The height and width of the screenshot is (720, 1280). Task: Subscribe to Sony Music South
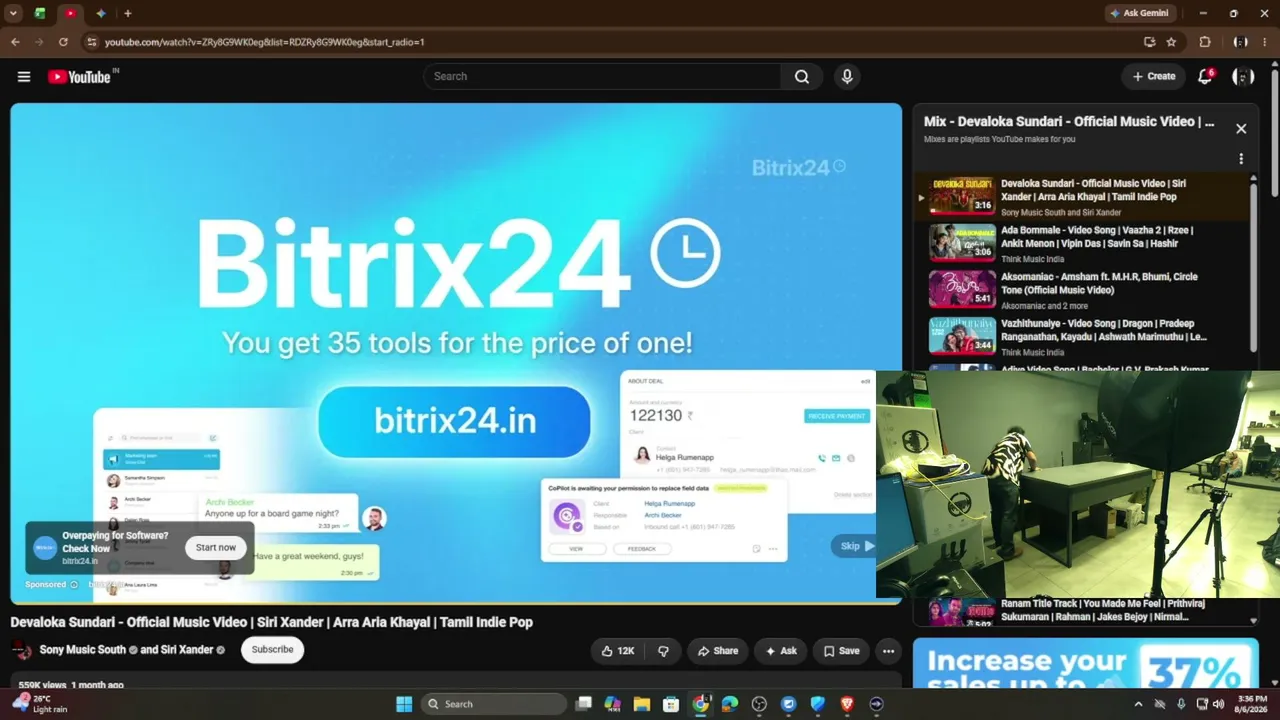tap(272, 650)
